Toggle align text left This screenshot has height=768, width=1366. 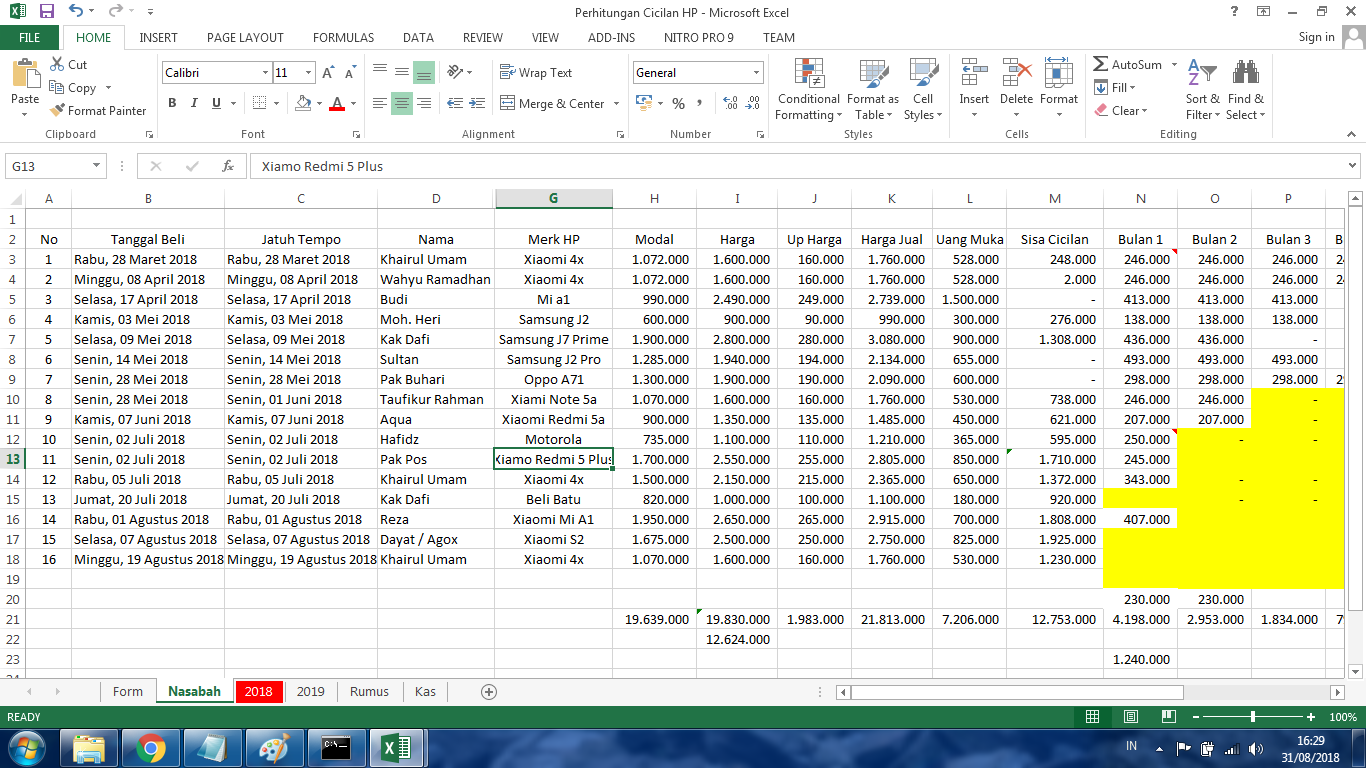click(x=380, y=103)
